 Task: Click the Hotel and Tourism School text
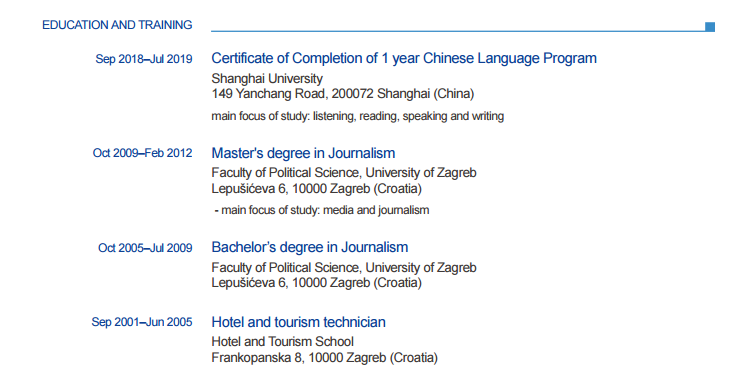click(x=283, y=342)
